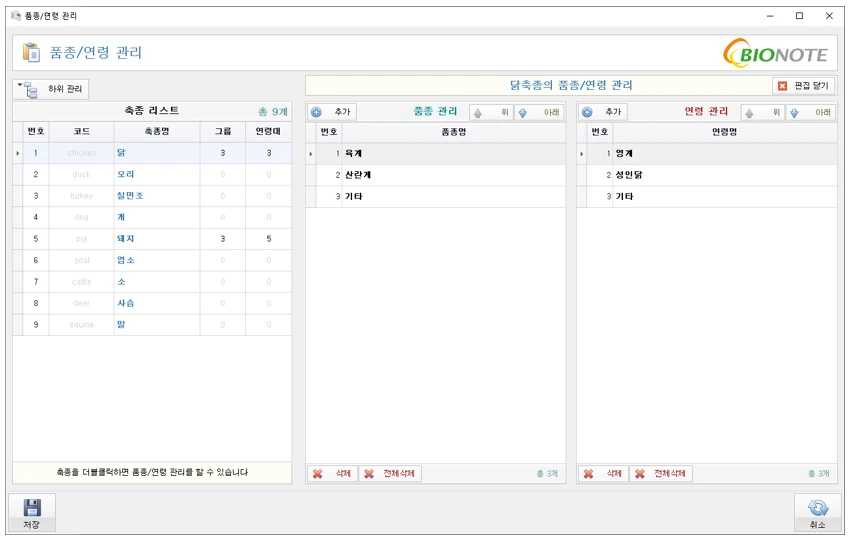
Task: Select the 칠면조 species row
Action: [x=152, y=196]
